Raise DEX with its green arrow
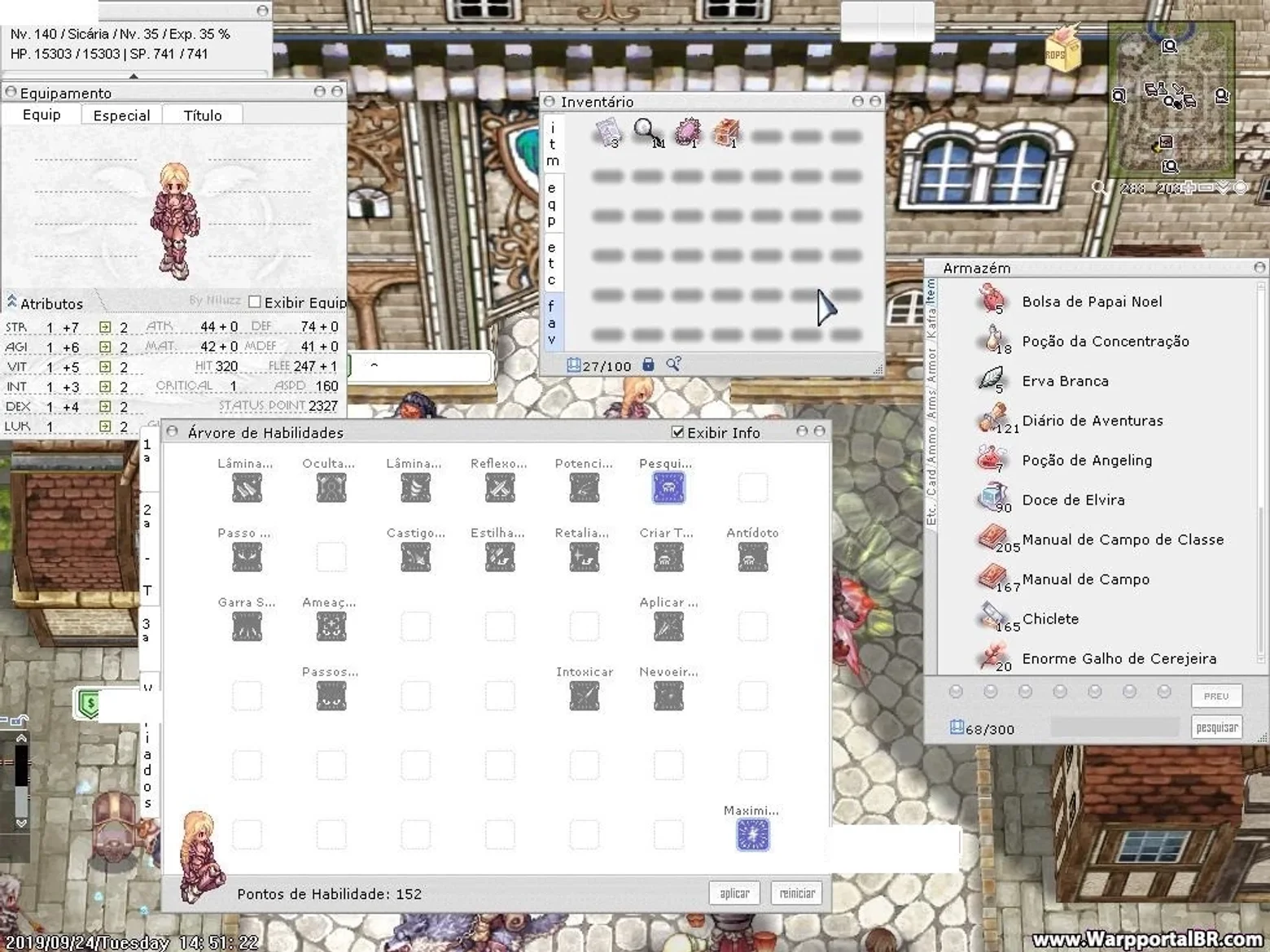1270x952 pixels. (105, 406)
